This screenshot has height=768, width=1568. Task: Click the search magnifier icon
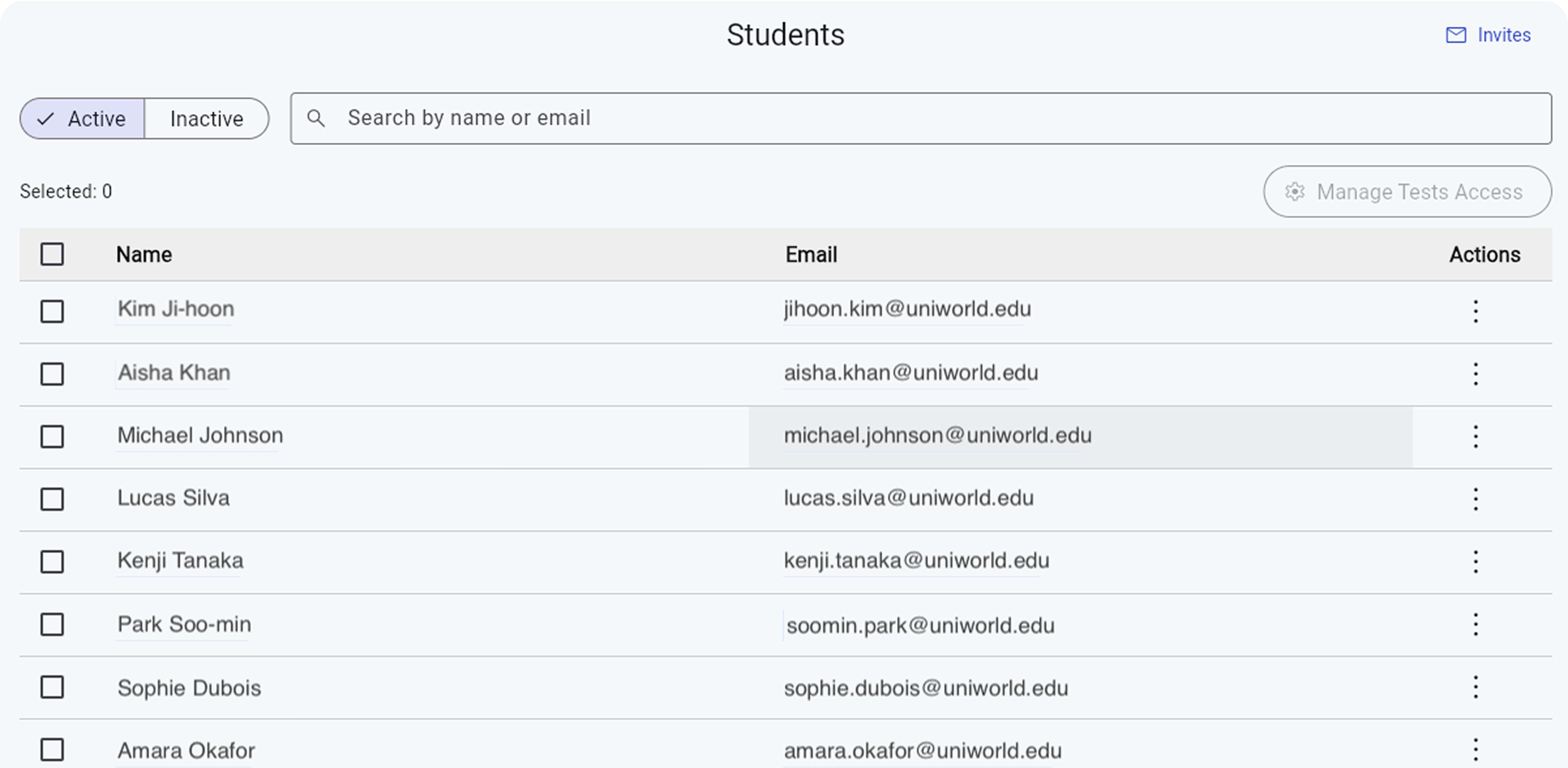point(315,118)
